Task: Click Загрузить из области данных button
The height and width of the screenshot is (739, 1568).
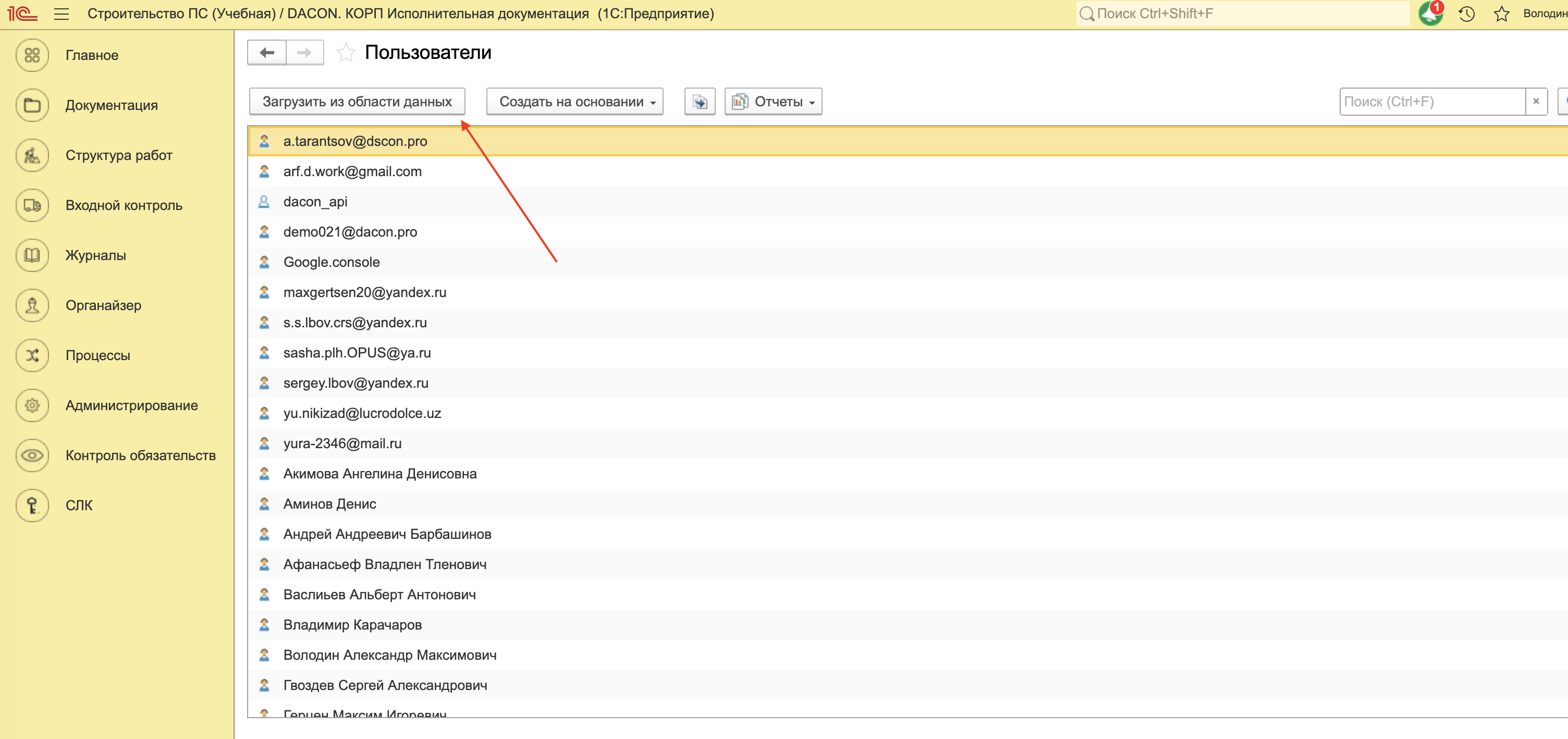Action: (357, 102)
